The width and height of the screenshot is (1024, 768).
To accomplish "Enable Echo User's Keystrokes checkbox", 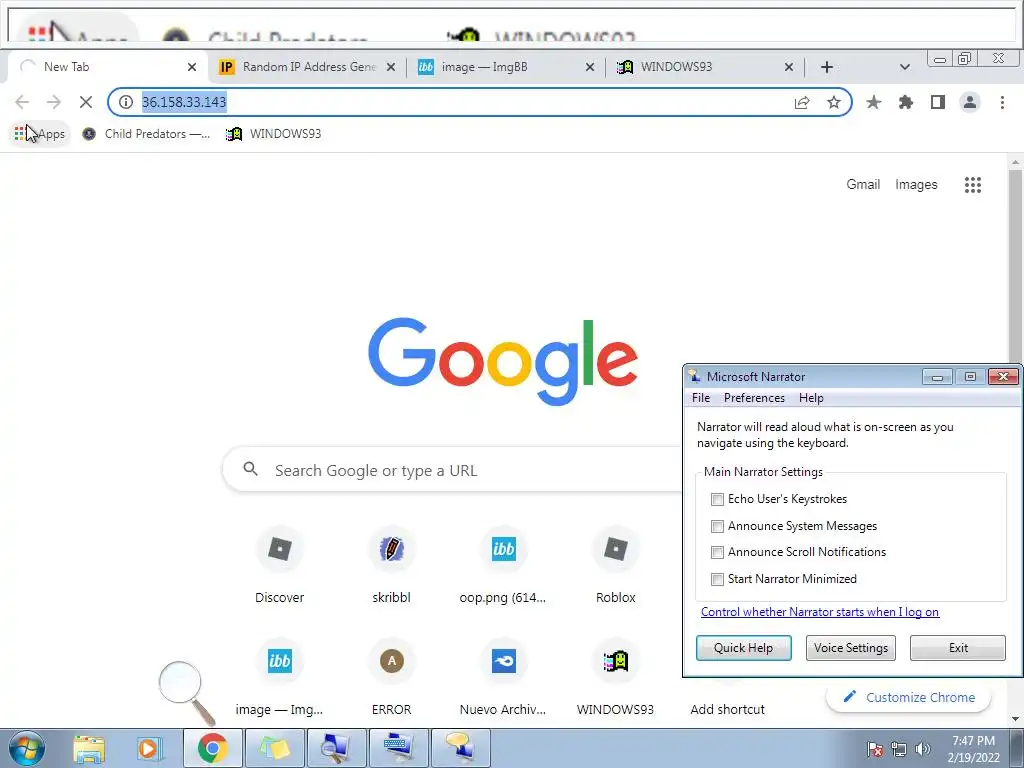I will click(717, 500).
